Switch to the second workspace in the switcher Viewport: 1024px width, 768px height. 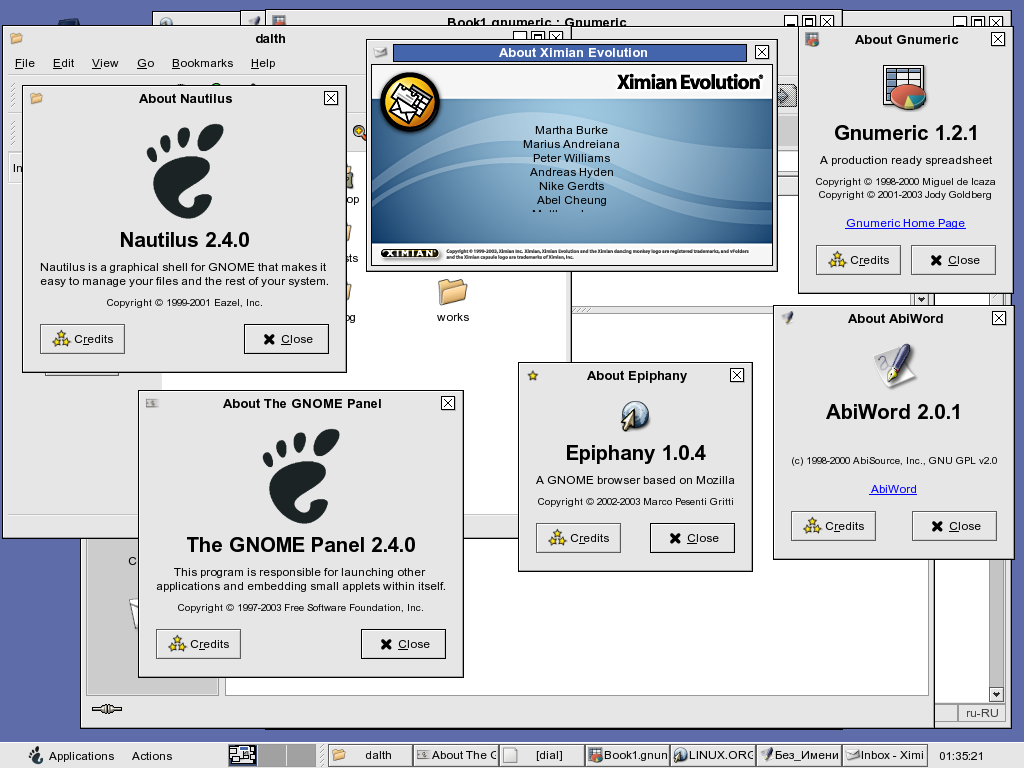click(x=272, y=755)
